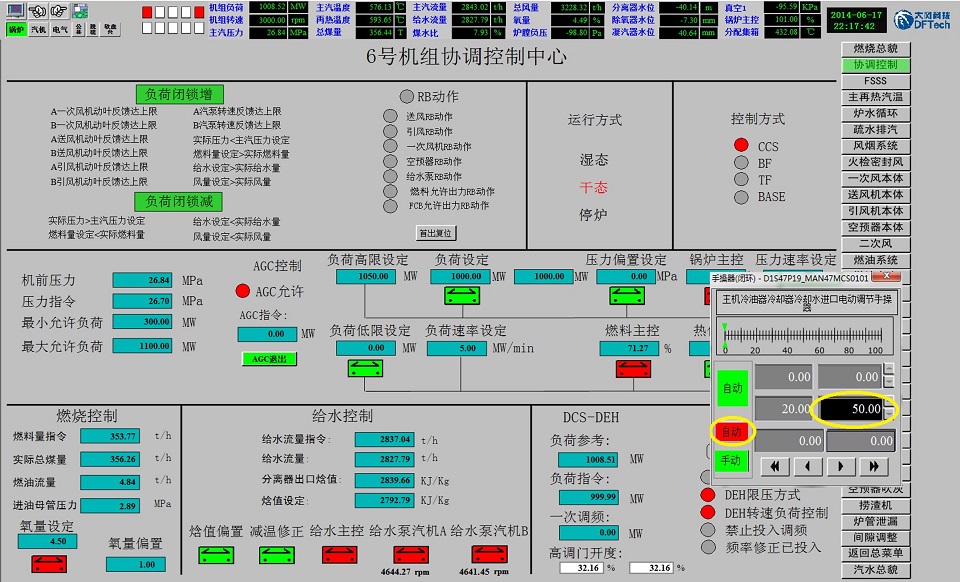Switch to the 汽机 tab in top toolbar
This screenshot has height=582, width=960.
point(39,30)
